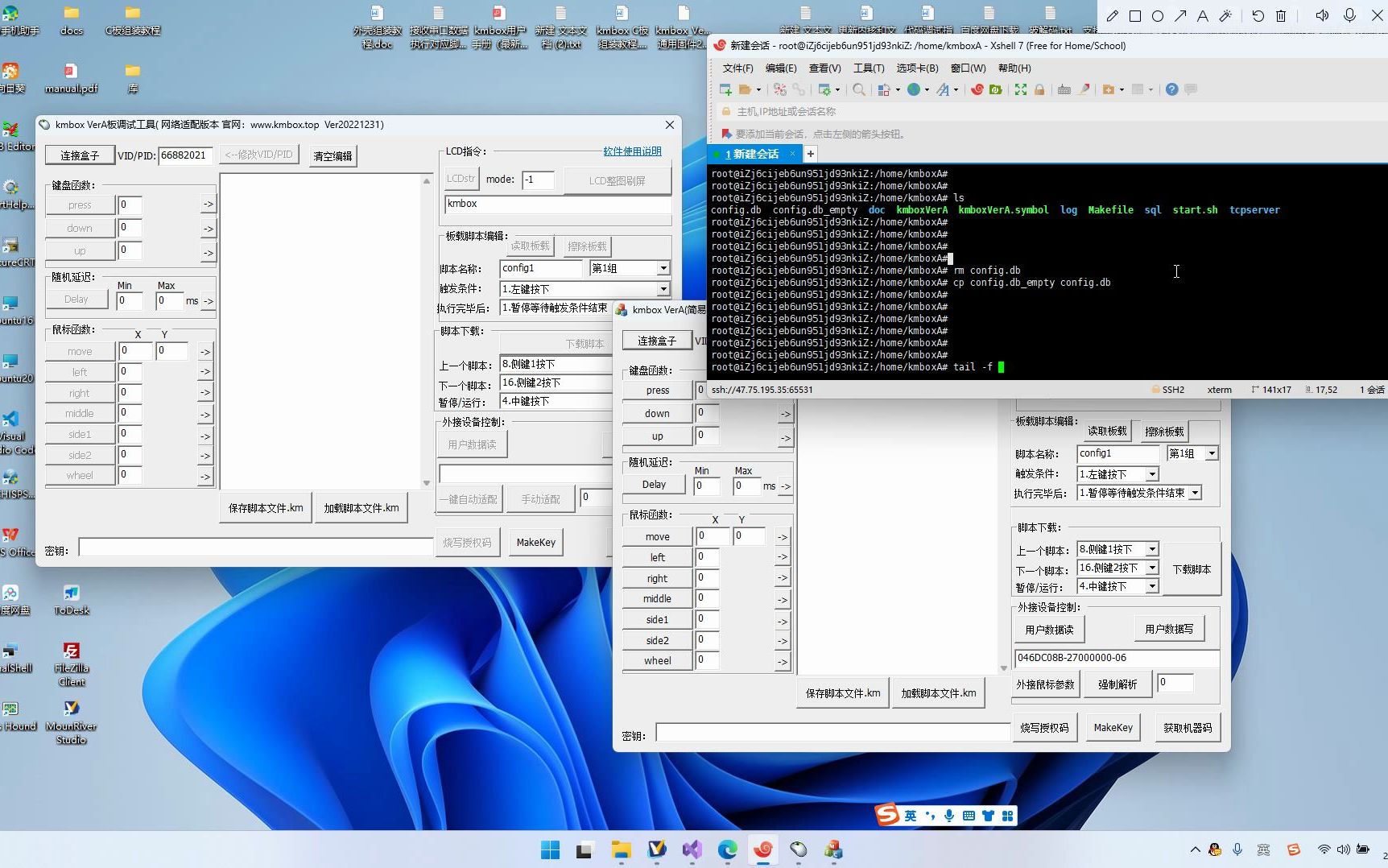Image resolution: width=1388 pixels, height=868 pixels.
Task: Open File Explorer from the taskbar
Action: pyautogui.click(x=621, y=849)
